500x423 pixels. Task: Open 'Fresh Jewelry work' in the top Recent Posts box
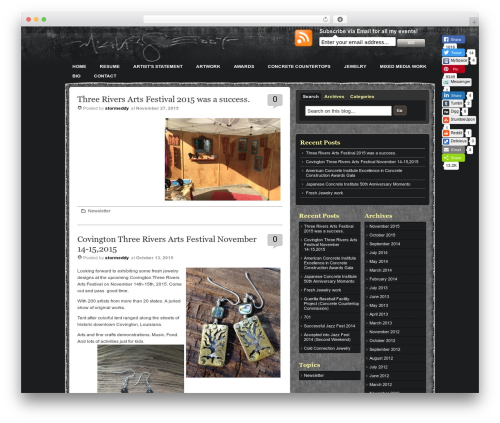(324, 193)
